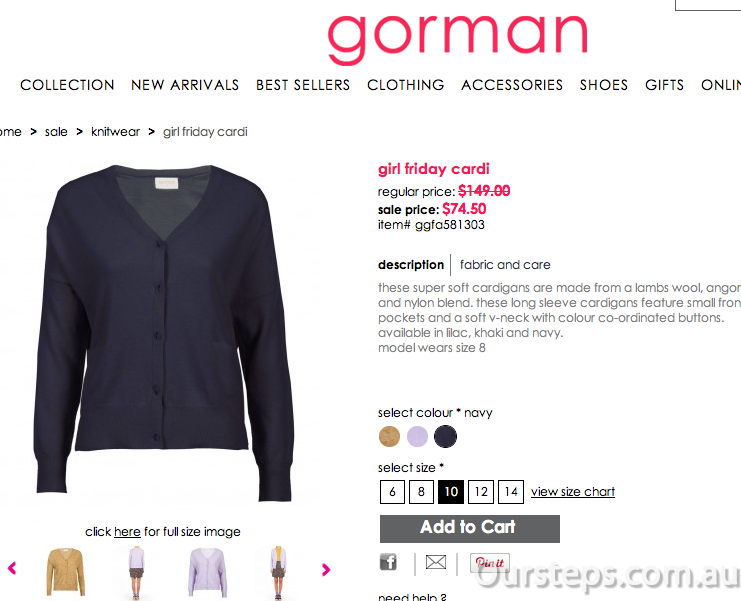
Task: Show next thumbnails with right pink arrow
Action: point(326,569)
